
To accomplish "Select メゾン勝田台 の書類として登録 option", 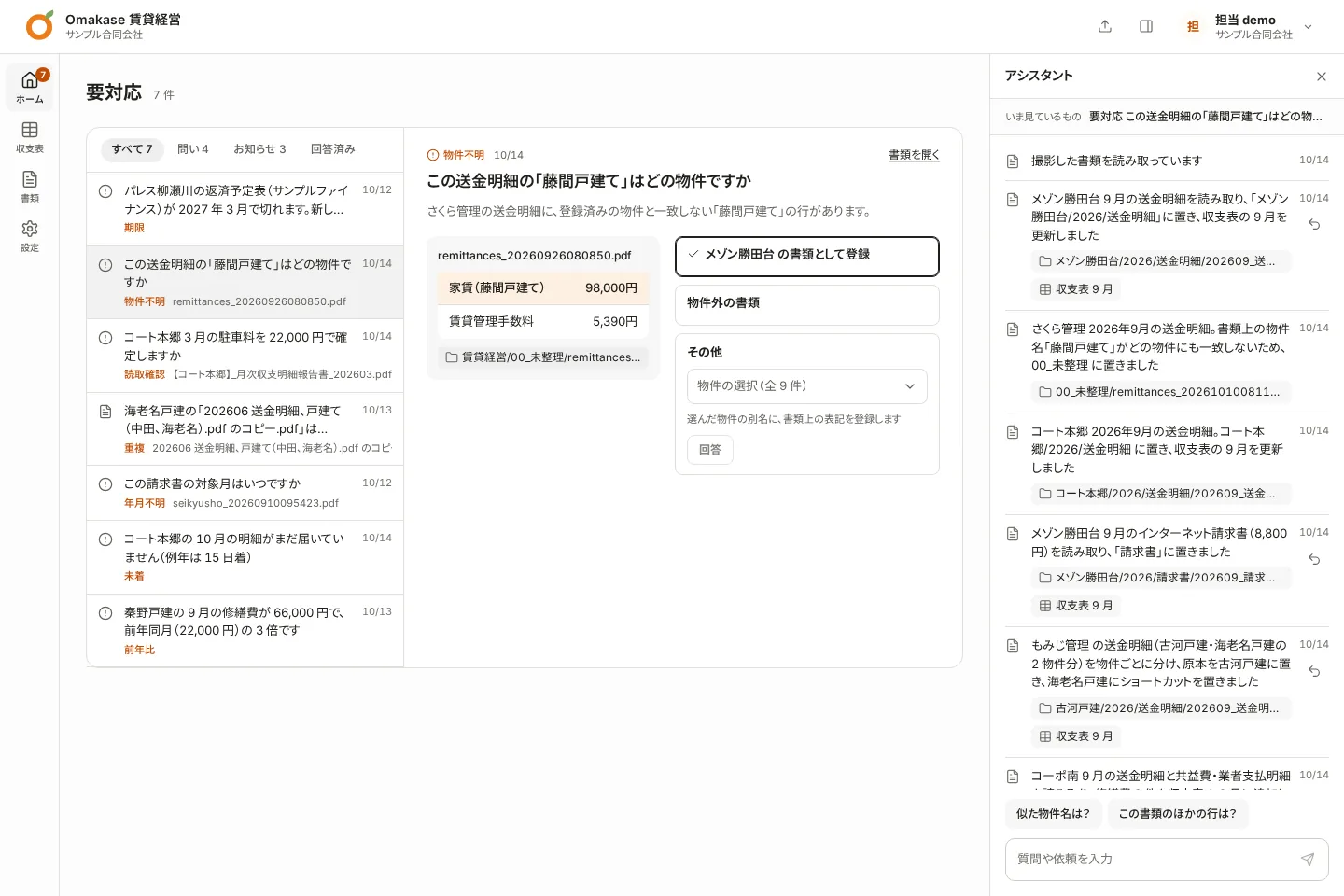I will 807,257.
